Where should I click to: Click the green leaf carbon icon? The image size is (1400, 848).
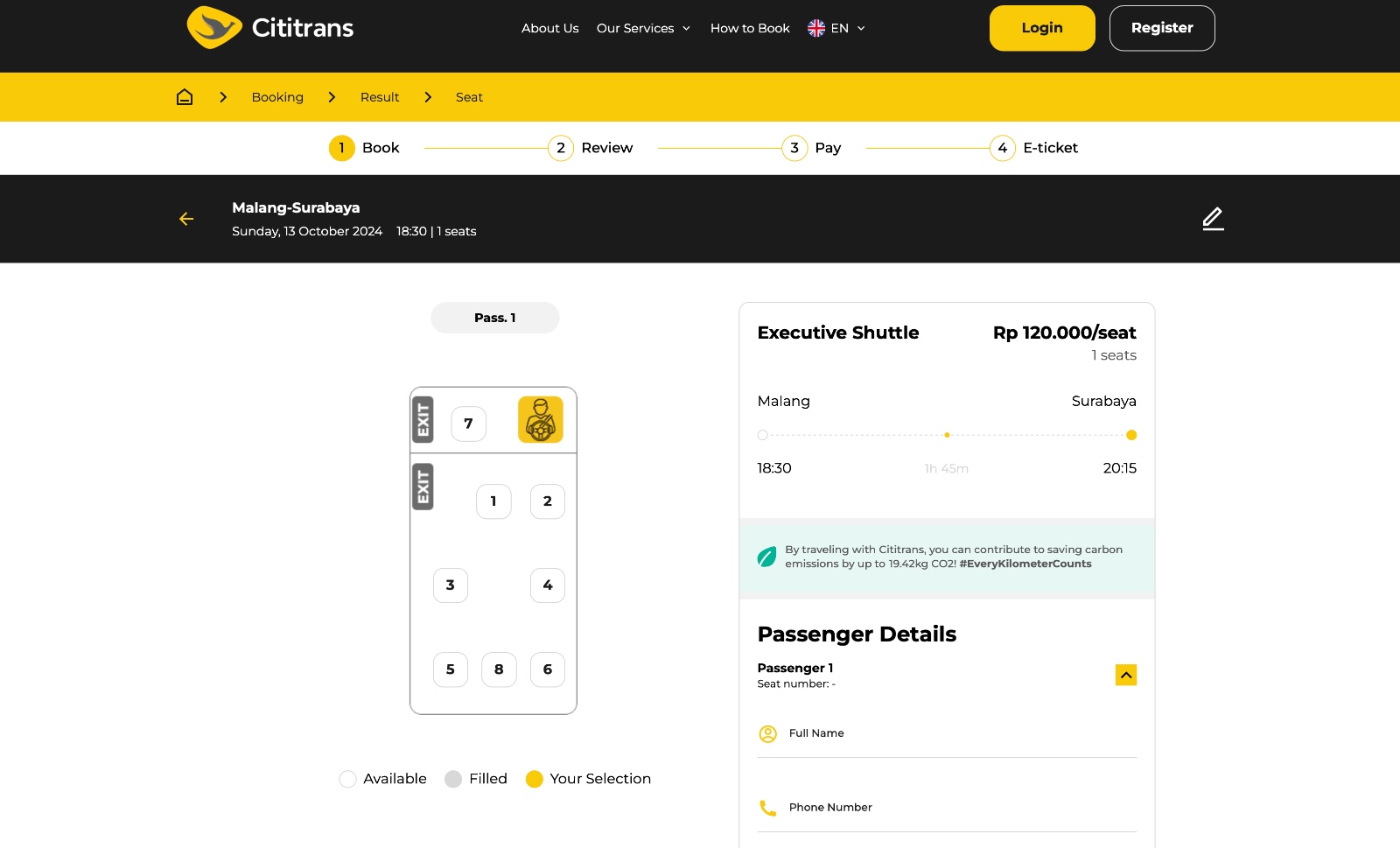[x=766, y=557]
